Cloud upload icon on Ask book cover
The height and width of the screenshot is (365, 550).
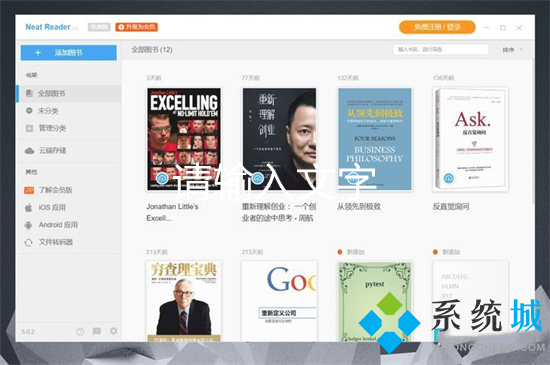point(449,178)
